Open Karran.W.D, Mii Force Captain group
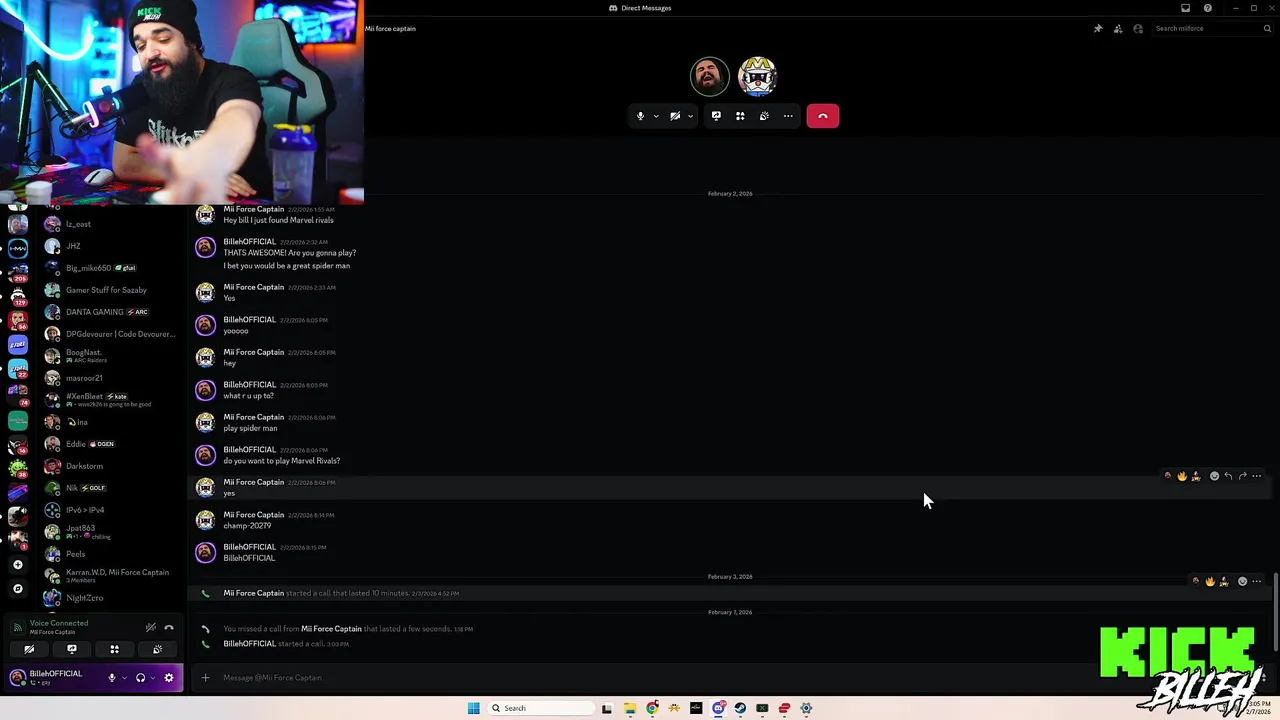 pos(110,576)
